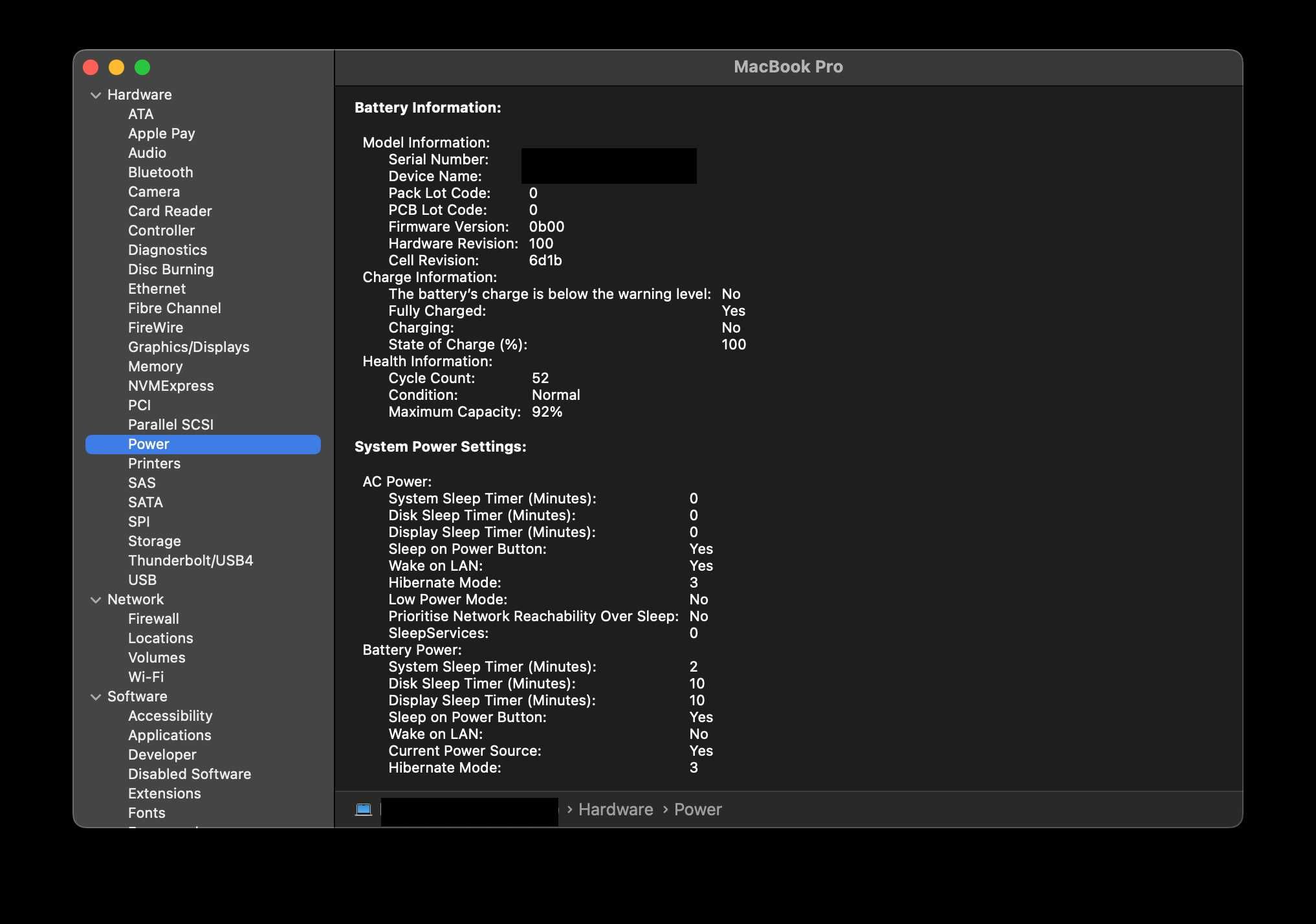This screenshot has height=924, width=1316.
Task: Click Firmware Version value 0b00
Action: coord(547,226)
